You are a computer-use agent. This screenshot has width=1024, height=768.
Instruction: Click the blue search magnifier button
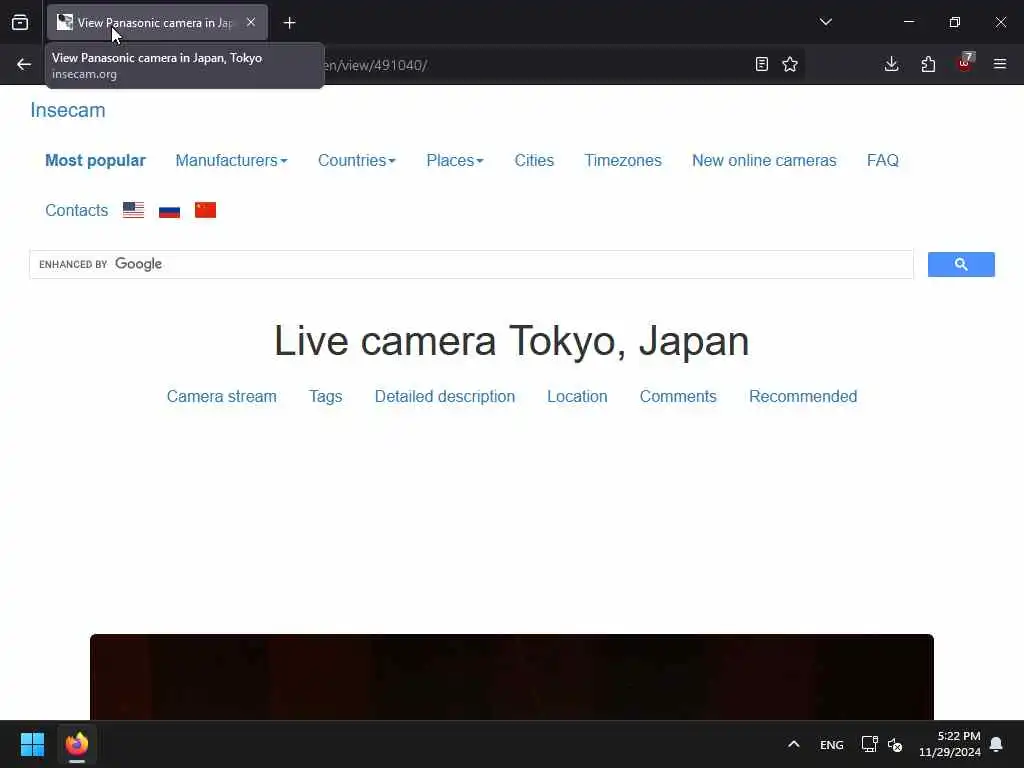[961, 264]
